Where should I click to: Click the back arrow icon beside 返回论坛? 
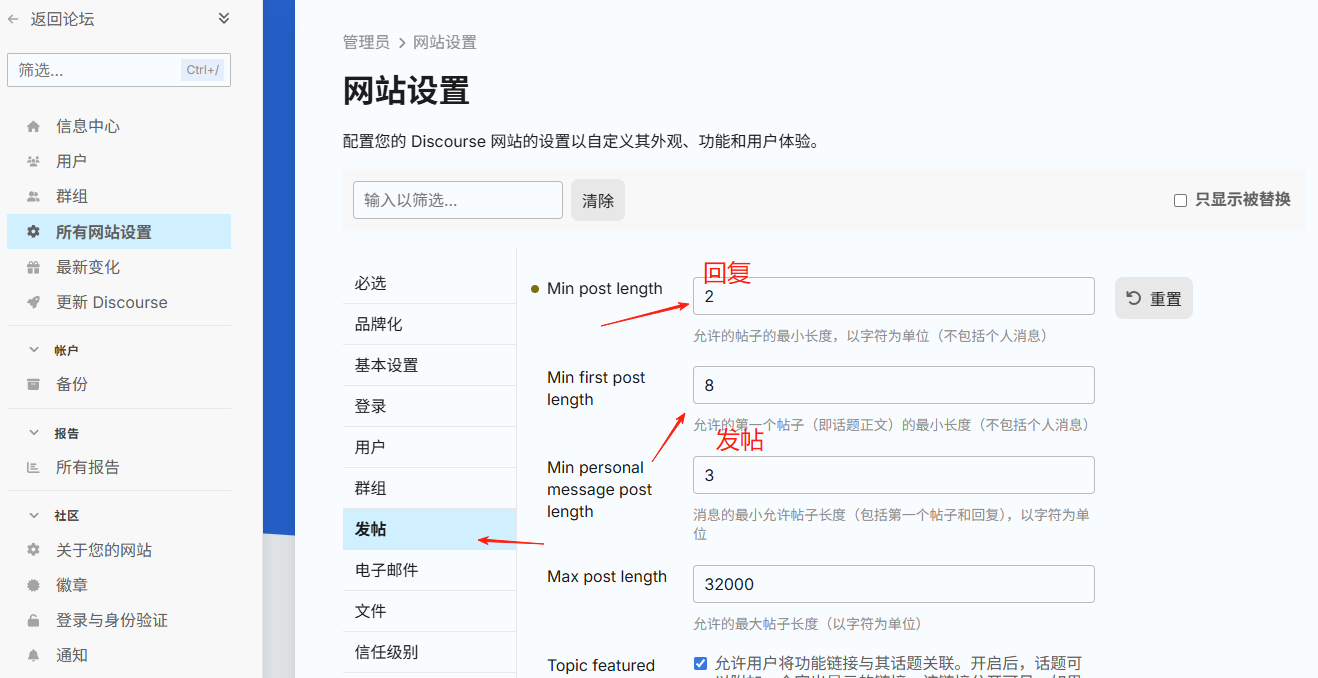point(13,18)
